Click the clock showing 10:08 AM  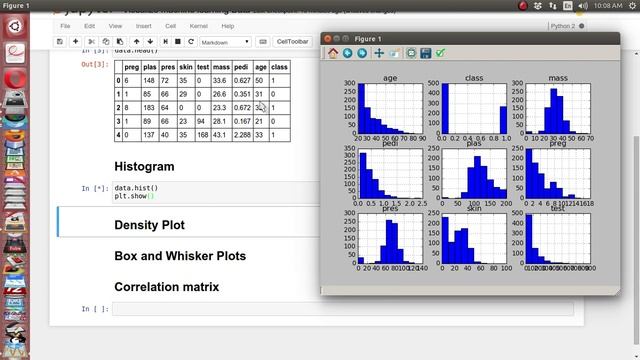click(608, 5)
